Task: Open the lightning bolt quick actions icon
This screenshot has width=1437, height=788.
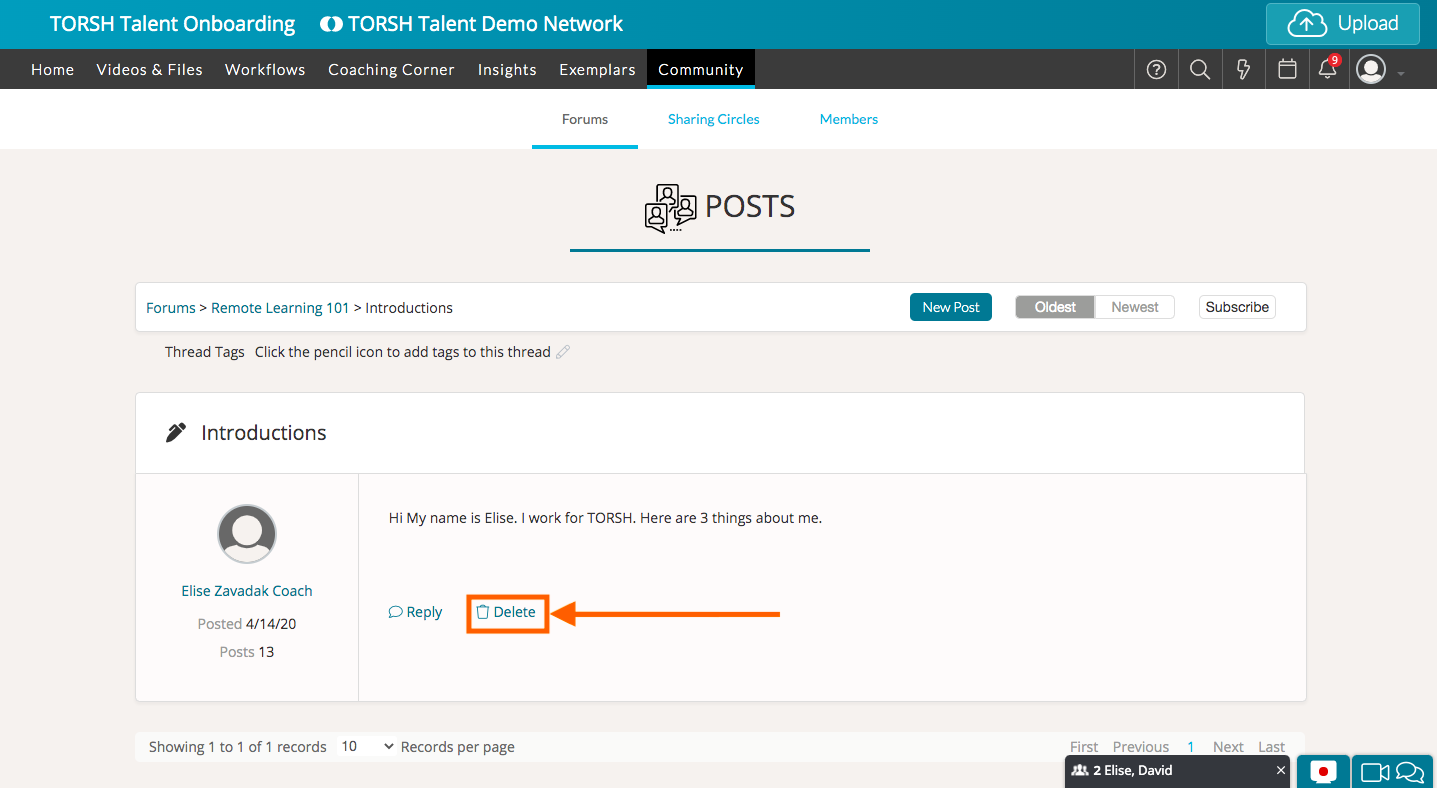Action: click(x=1243, y=70)
